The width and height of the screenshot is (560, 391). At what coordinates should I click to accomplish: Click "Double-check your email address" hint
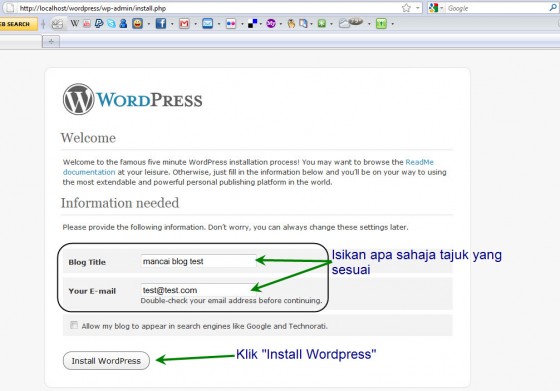231,300
